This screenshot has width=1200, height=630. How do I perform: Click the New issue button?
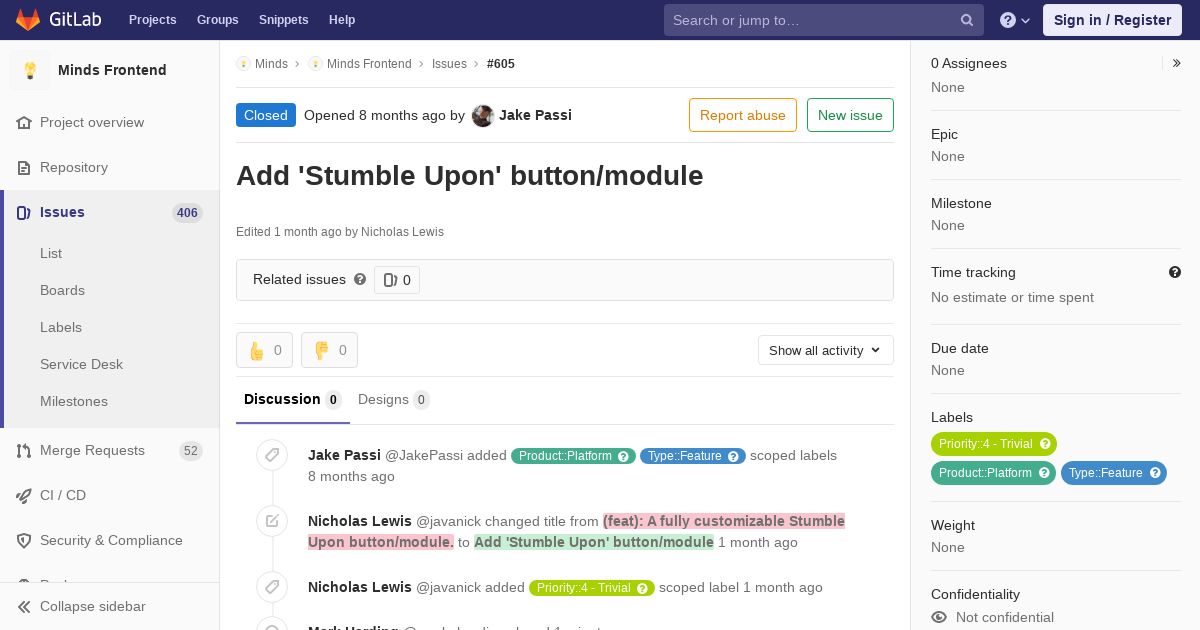850,115
